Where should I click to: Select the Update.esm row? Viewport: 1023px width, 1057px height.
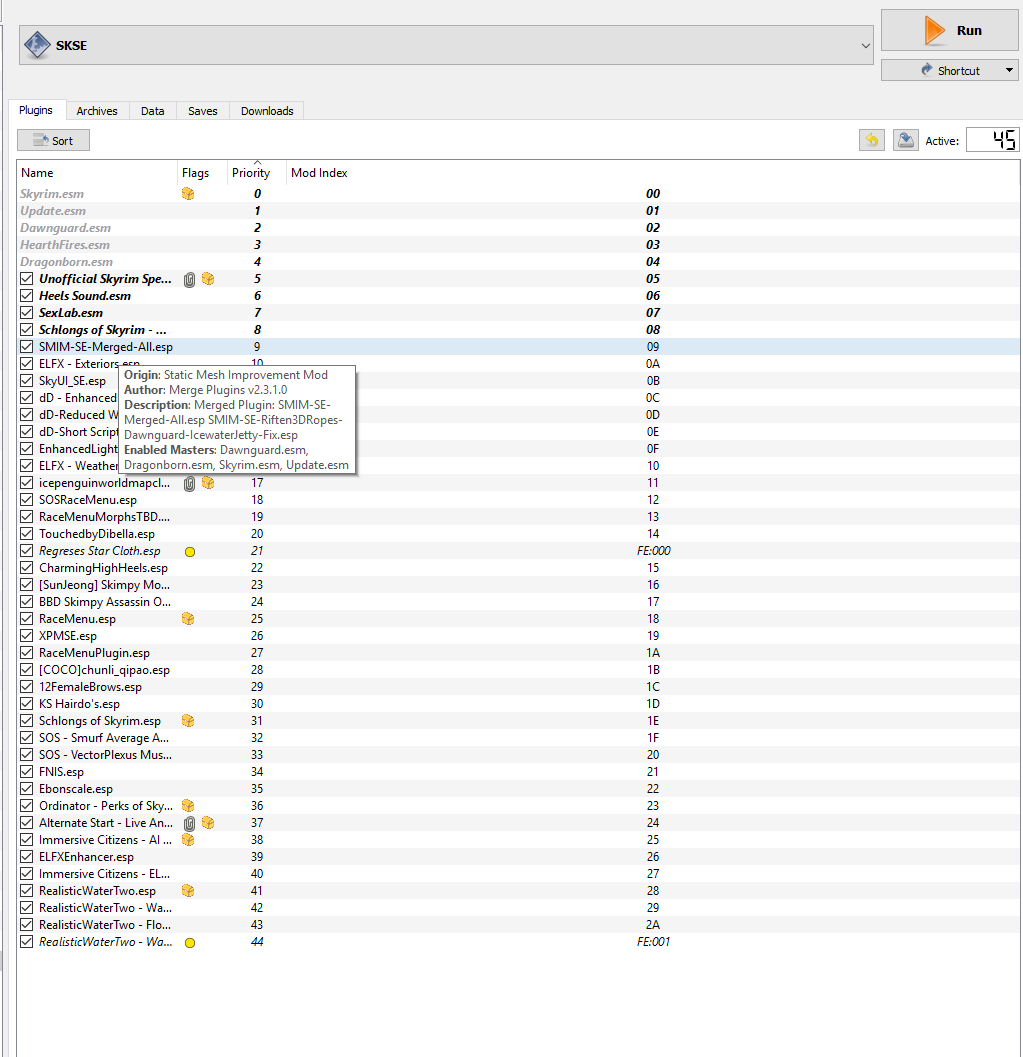[x=518, y=210]
